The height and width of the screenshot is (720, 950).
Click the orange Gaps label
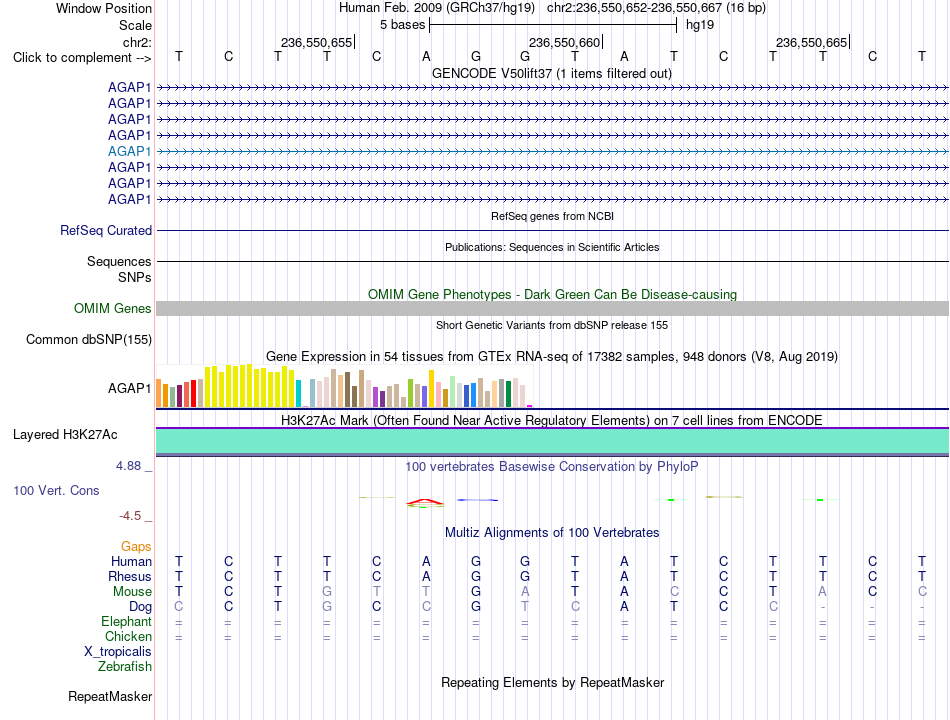136,547
